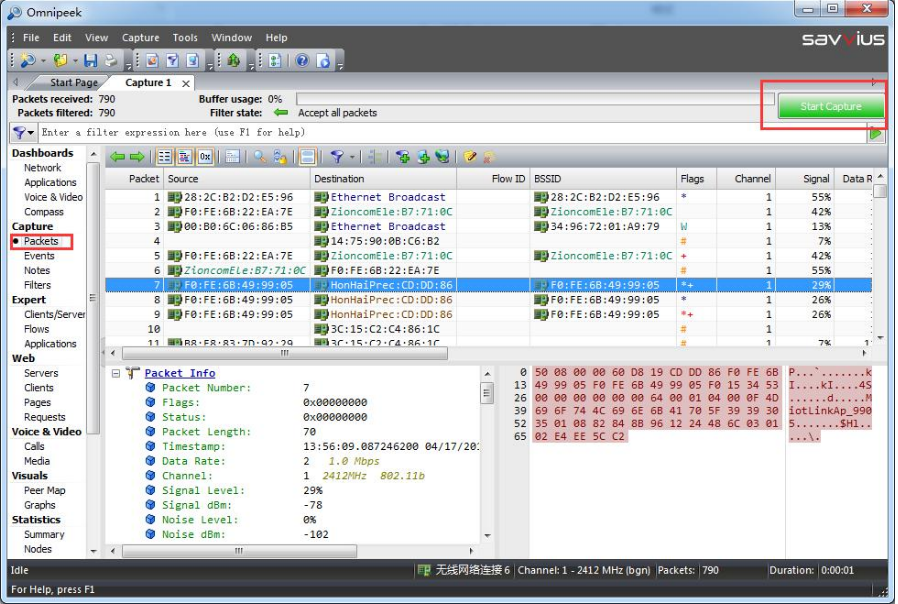898x604 pixels.
Task: Switch to the Start Page tab
Action: click(x=74, y=82)
